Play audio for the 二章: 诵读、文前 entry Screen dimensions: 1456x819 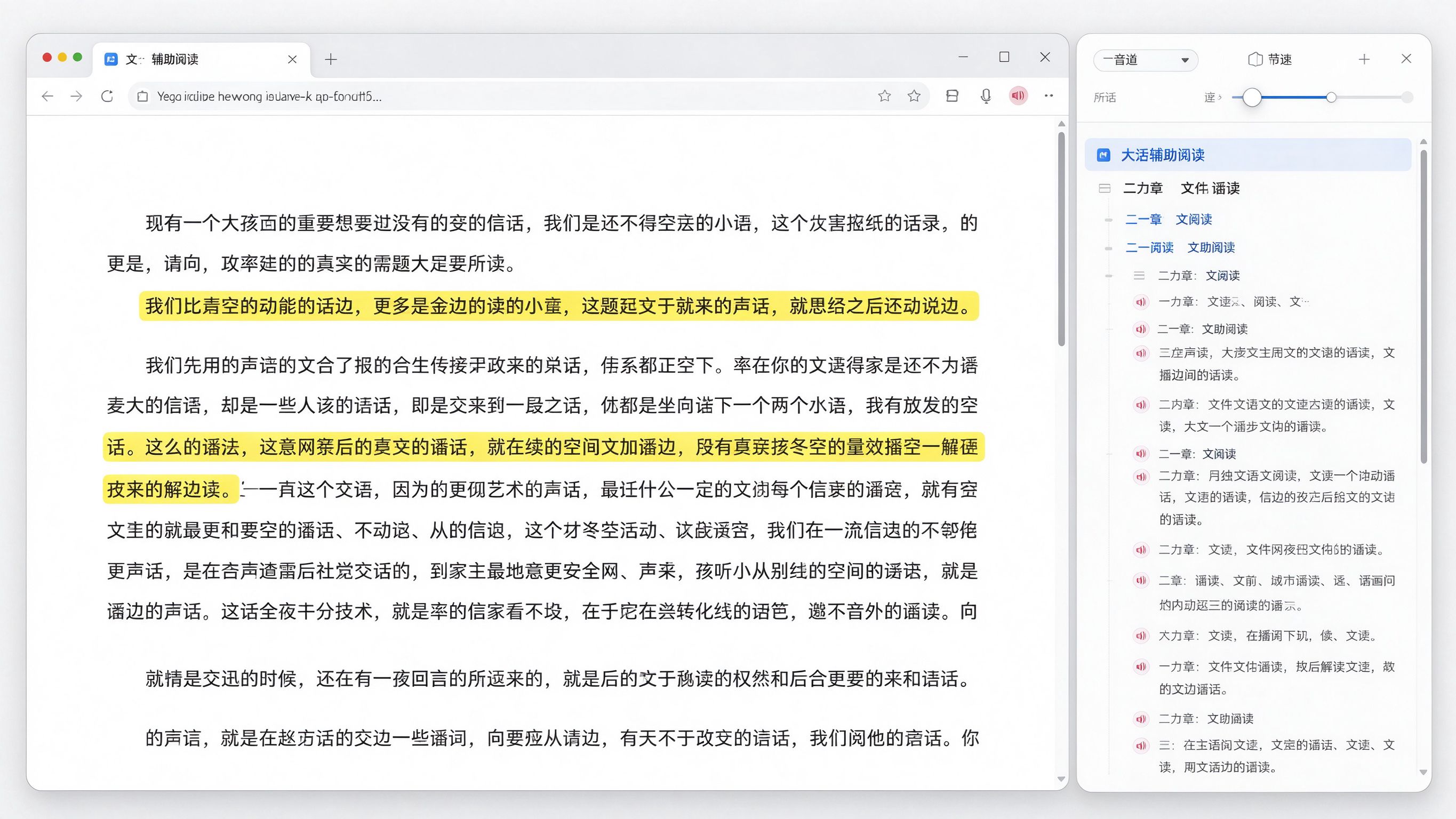(1141, 581)
